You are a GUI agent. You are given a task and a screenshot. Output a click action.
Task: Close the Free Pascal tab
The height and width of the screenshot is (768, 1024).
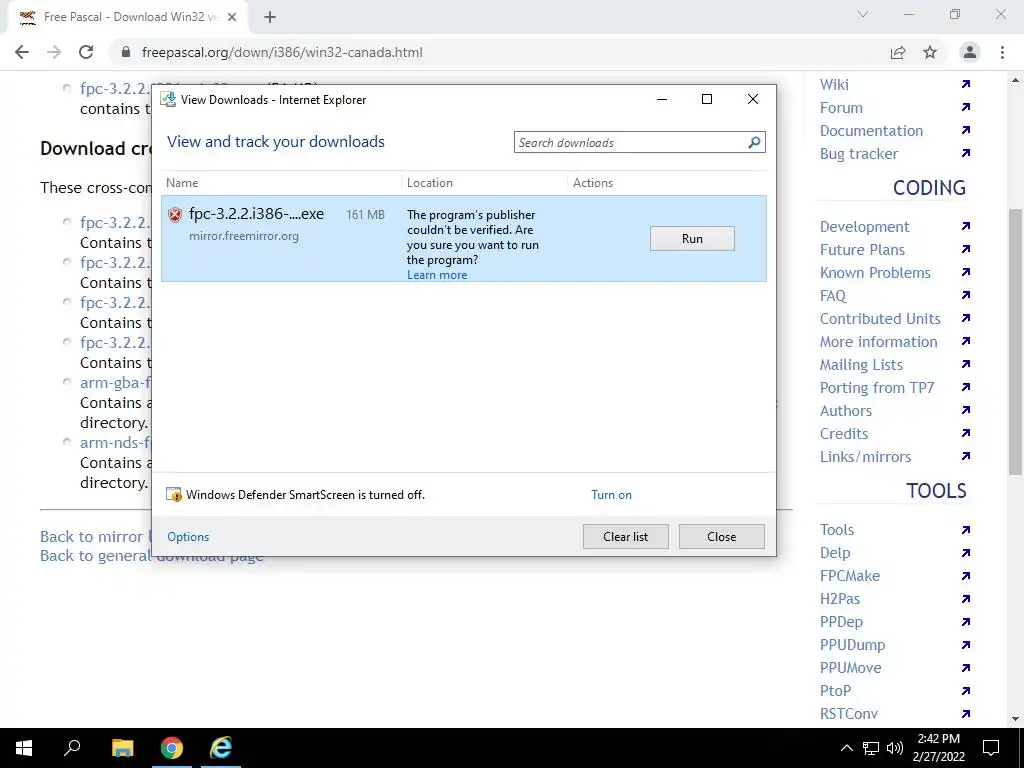pyautogui.click(x=232, y=18)
